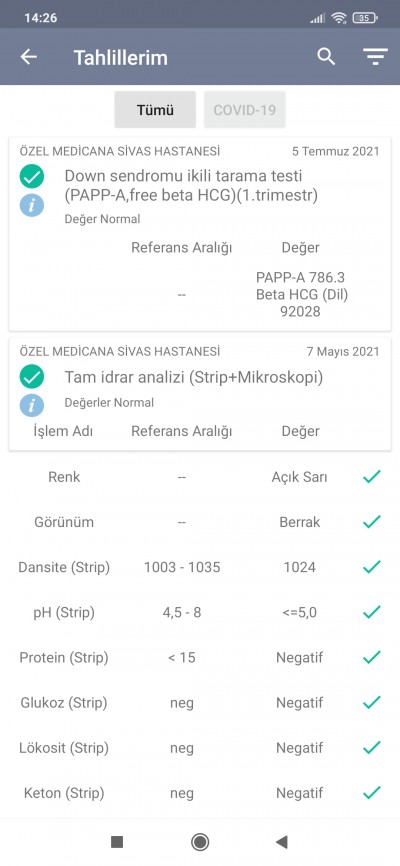This screenshot has width=400, height=866.
Task: Collapse the Tam idrar analizi result card
Action: [x=200, y=394]
